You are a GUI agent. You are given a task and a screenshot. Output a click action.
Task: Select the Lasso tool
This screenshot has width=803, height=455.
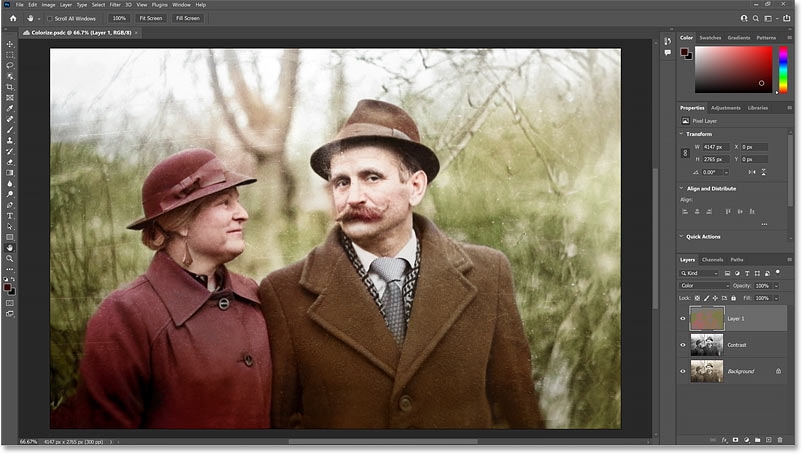point(10,66)
